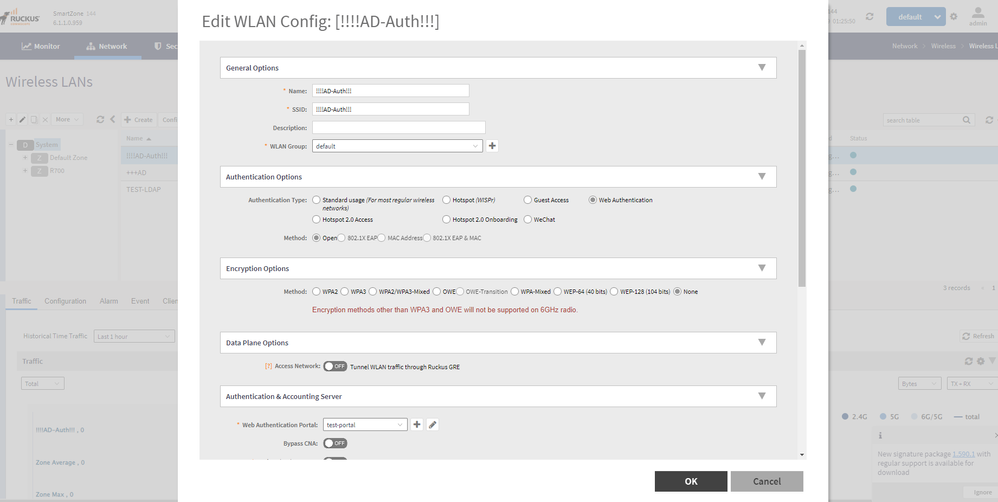Screen dimensions: 998x502
Task: Cancel the WLAN config edit
Action: (766, 481)
